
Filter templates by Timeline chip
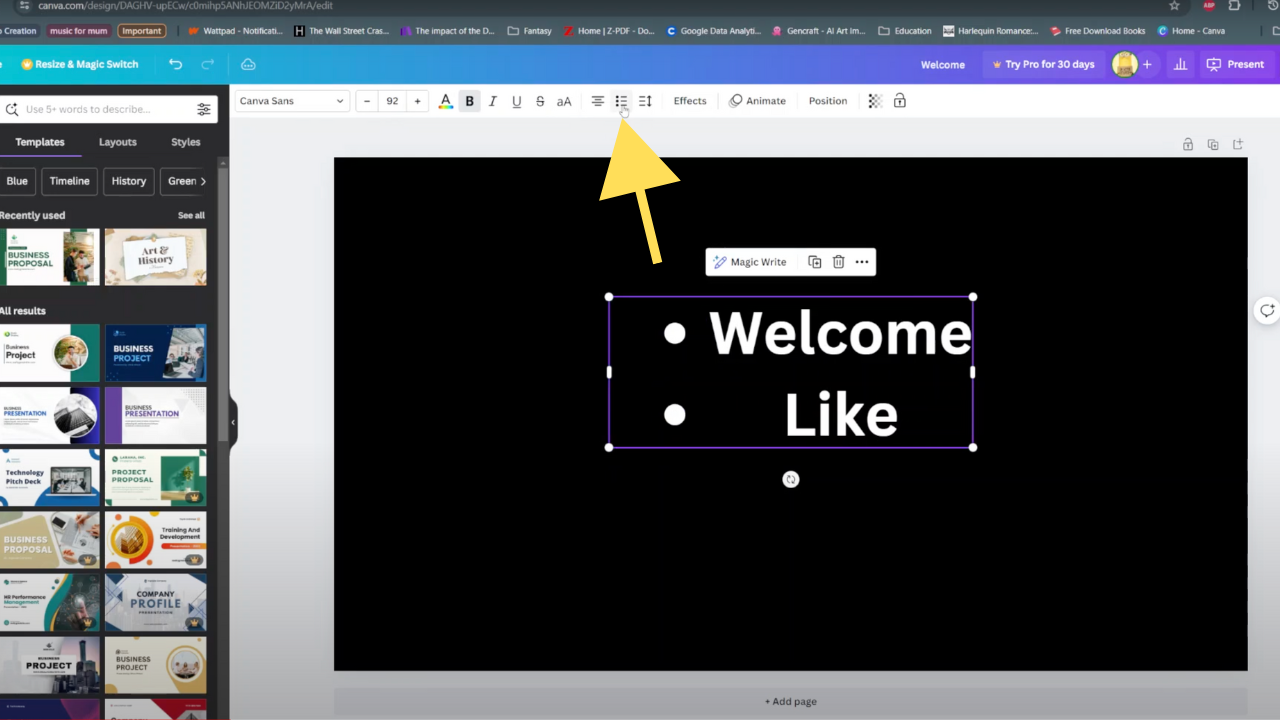[x=70, y=181]
